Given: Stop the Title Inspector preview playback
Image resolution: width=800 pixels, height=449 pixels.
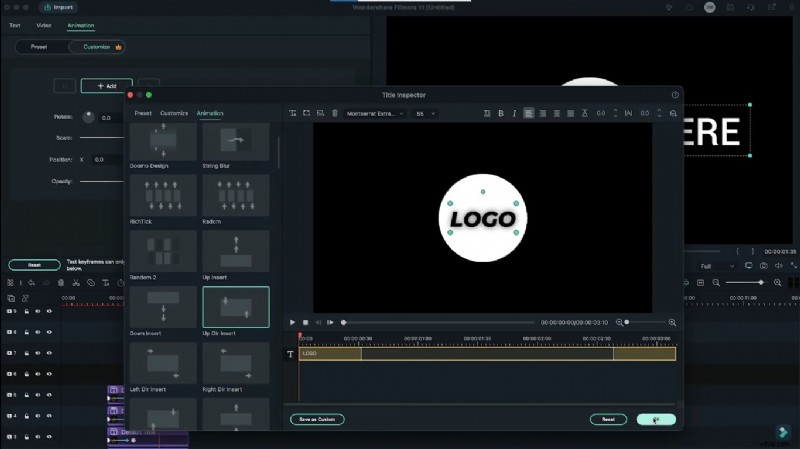Looking at the screenshot, I should pos(305,322).
